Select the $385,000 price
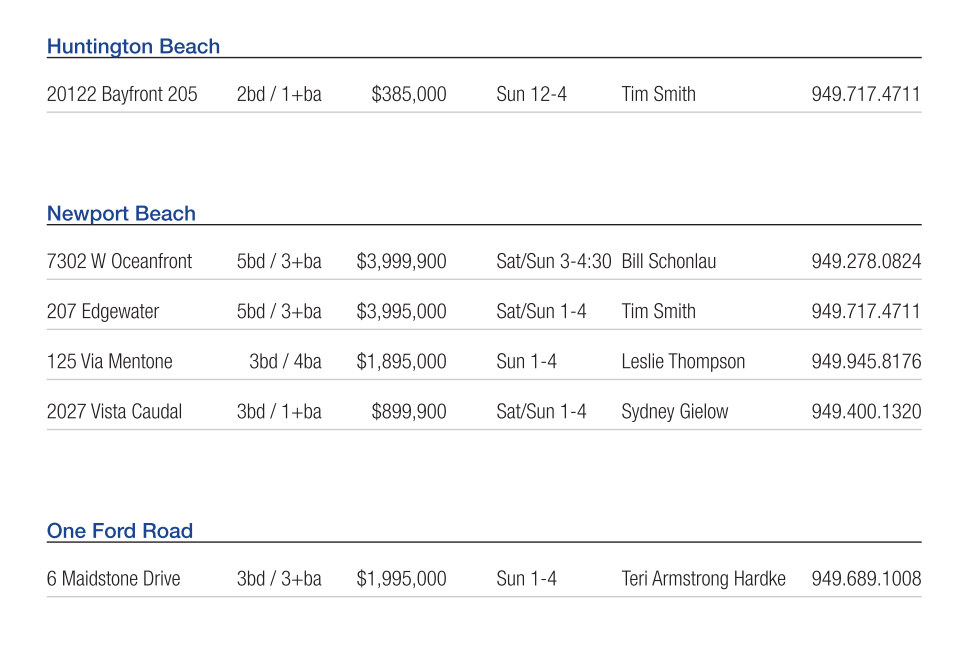Screen dimensions: 960x653 click(408, 94)
